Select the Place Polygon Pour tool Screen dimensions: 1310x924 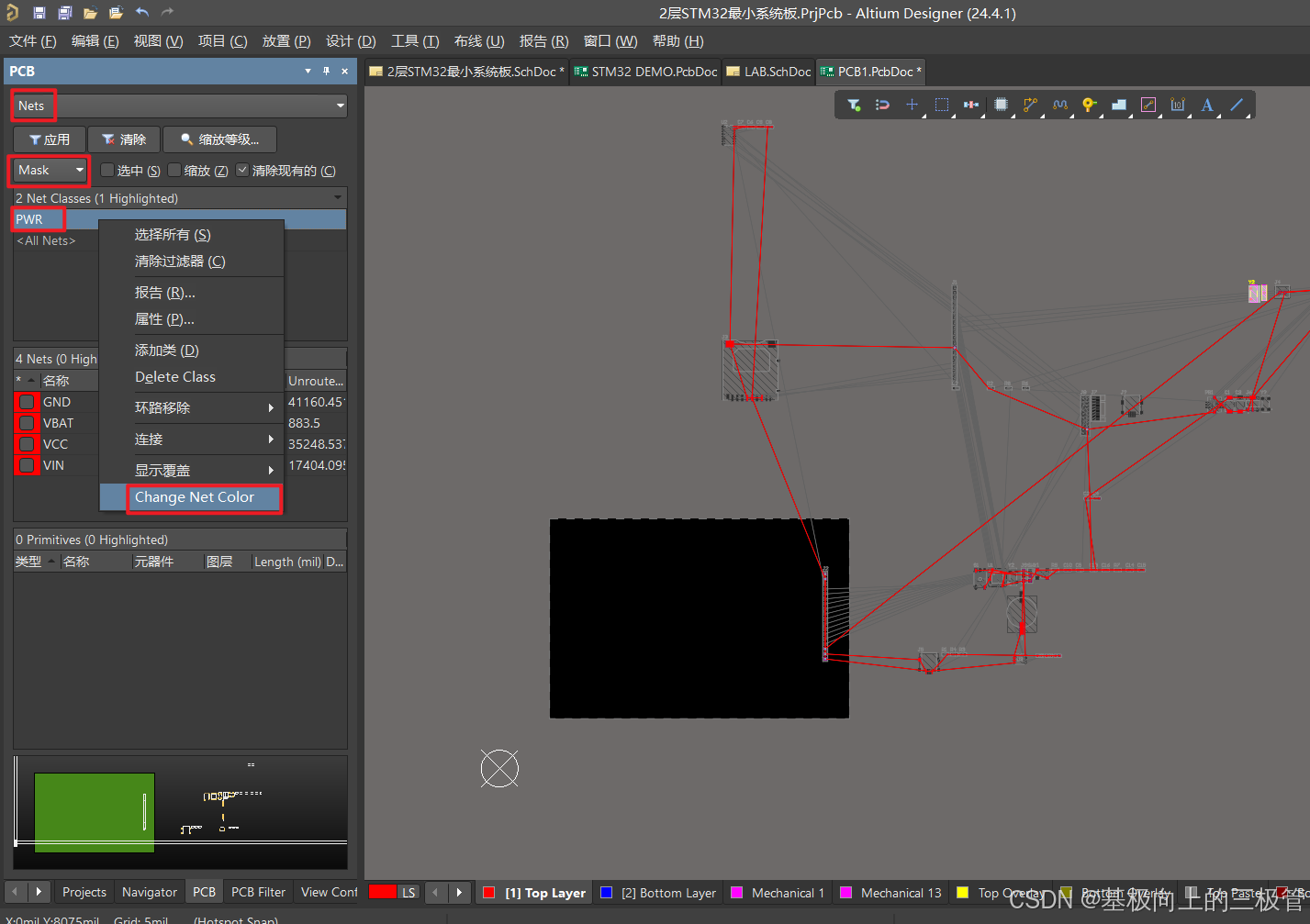1119,106
